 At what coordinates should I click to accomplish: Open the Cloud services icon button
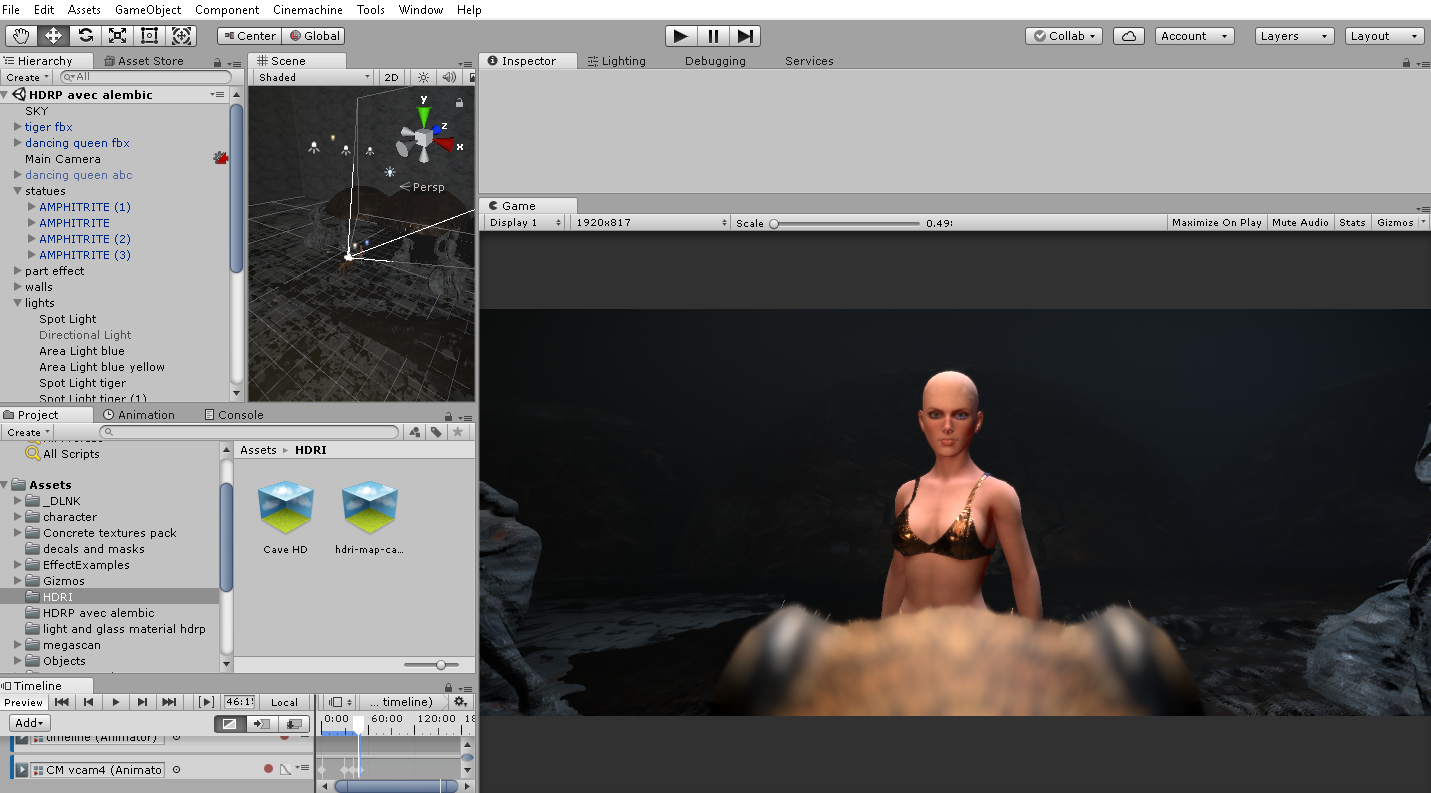point(1128,36)
